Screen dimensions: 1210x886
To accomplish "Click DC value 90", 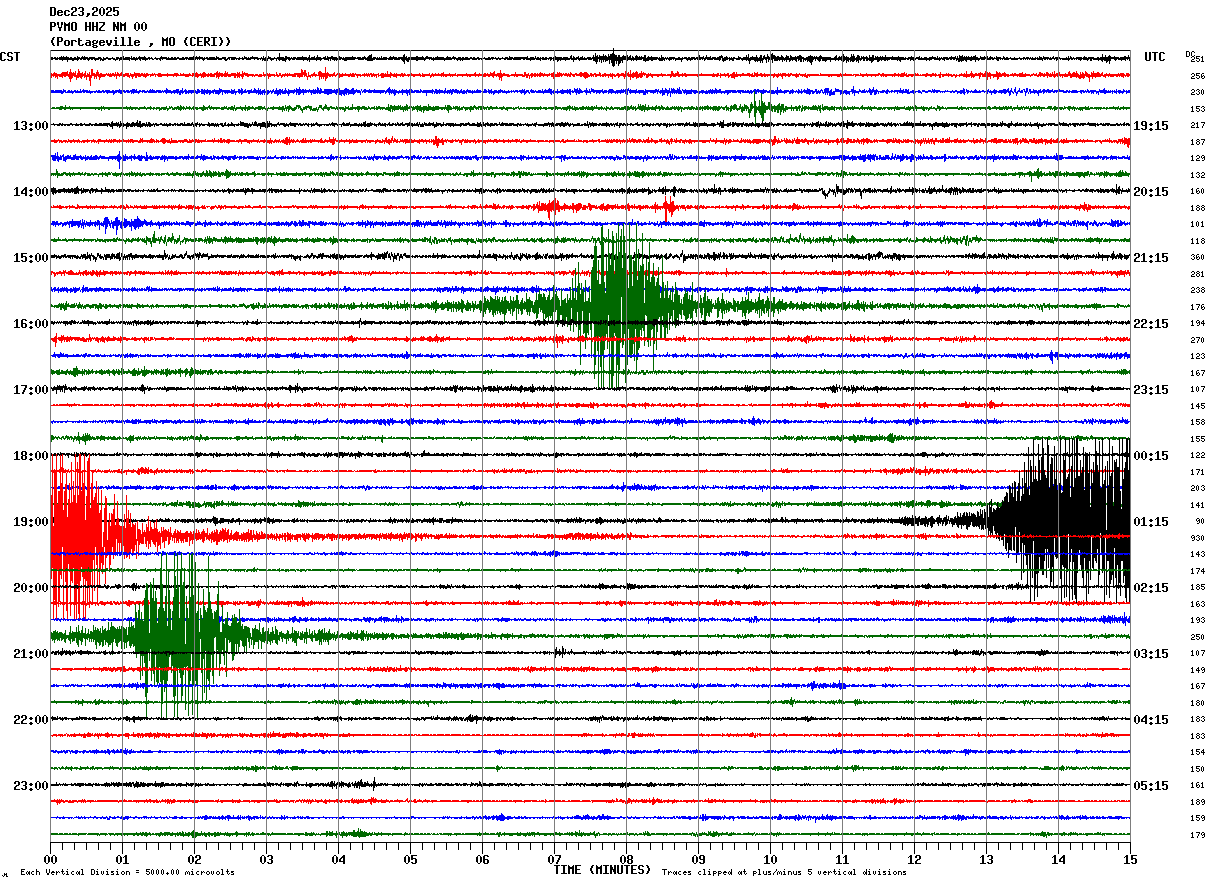I will coord(1199,522).
